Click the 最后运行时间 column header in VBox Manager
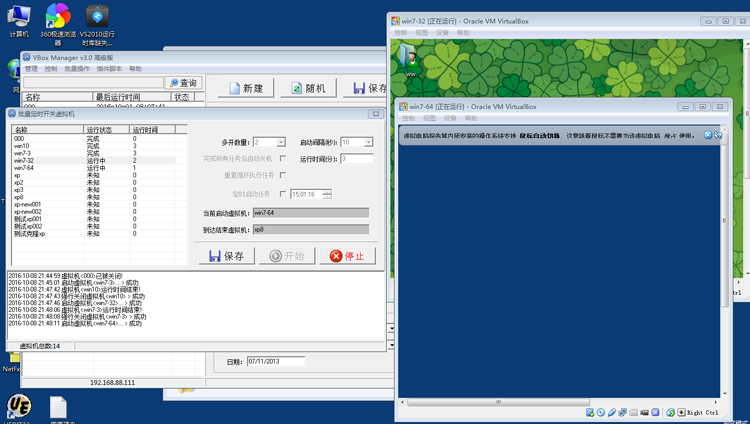This screenshot has height=424, width=750. point(131,97)
